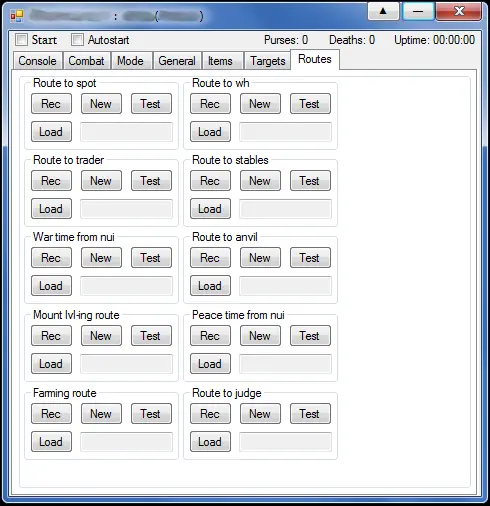Click Load under Route to stables
This screenshot has height=506, width=490.
(x=210, y=209)
